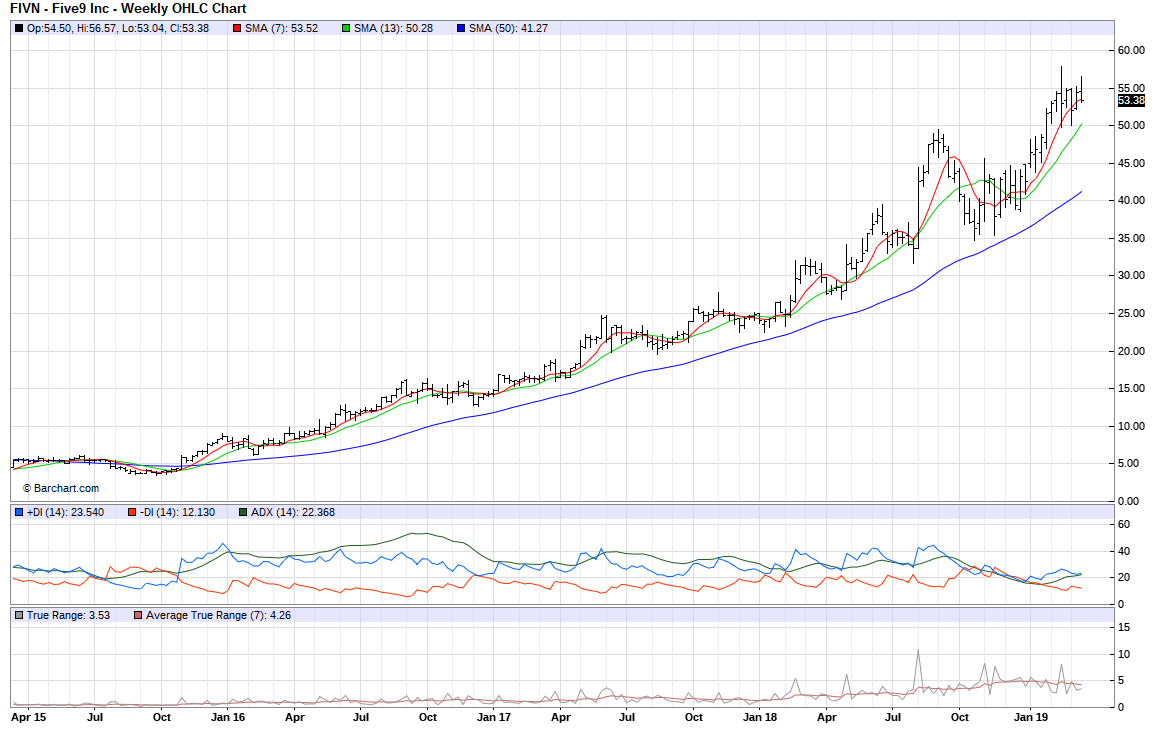Click the SMA (50): 41.27 legend text
This screenshot has width=1156, height=748.
(508, 28)
